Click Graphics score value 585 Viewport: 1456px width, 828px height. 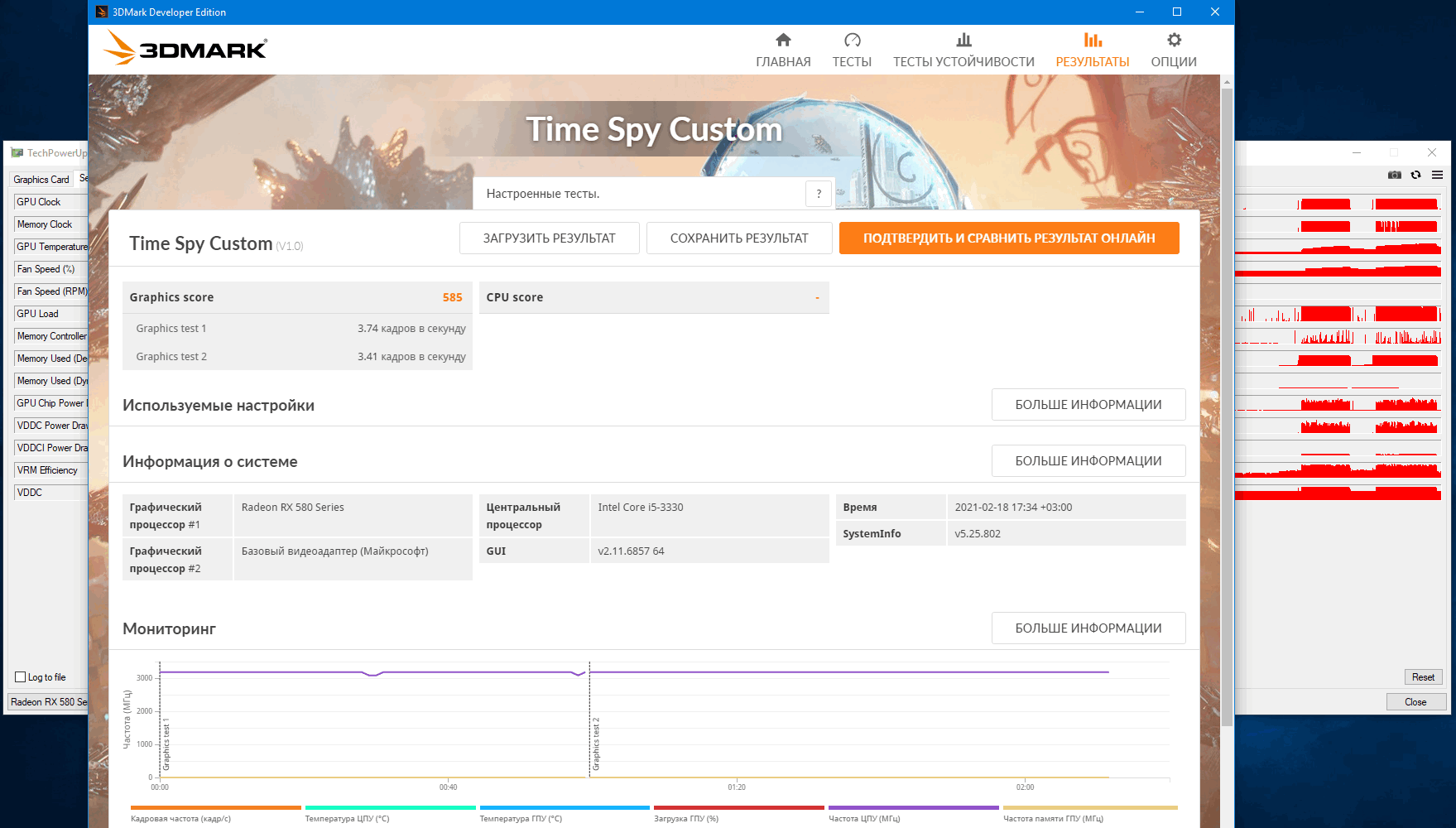452,297
